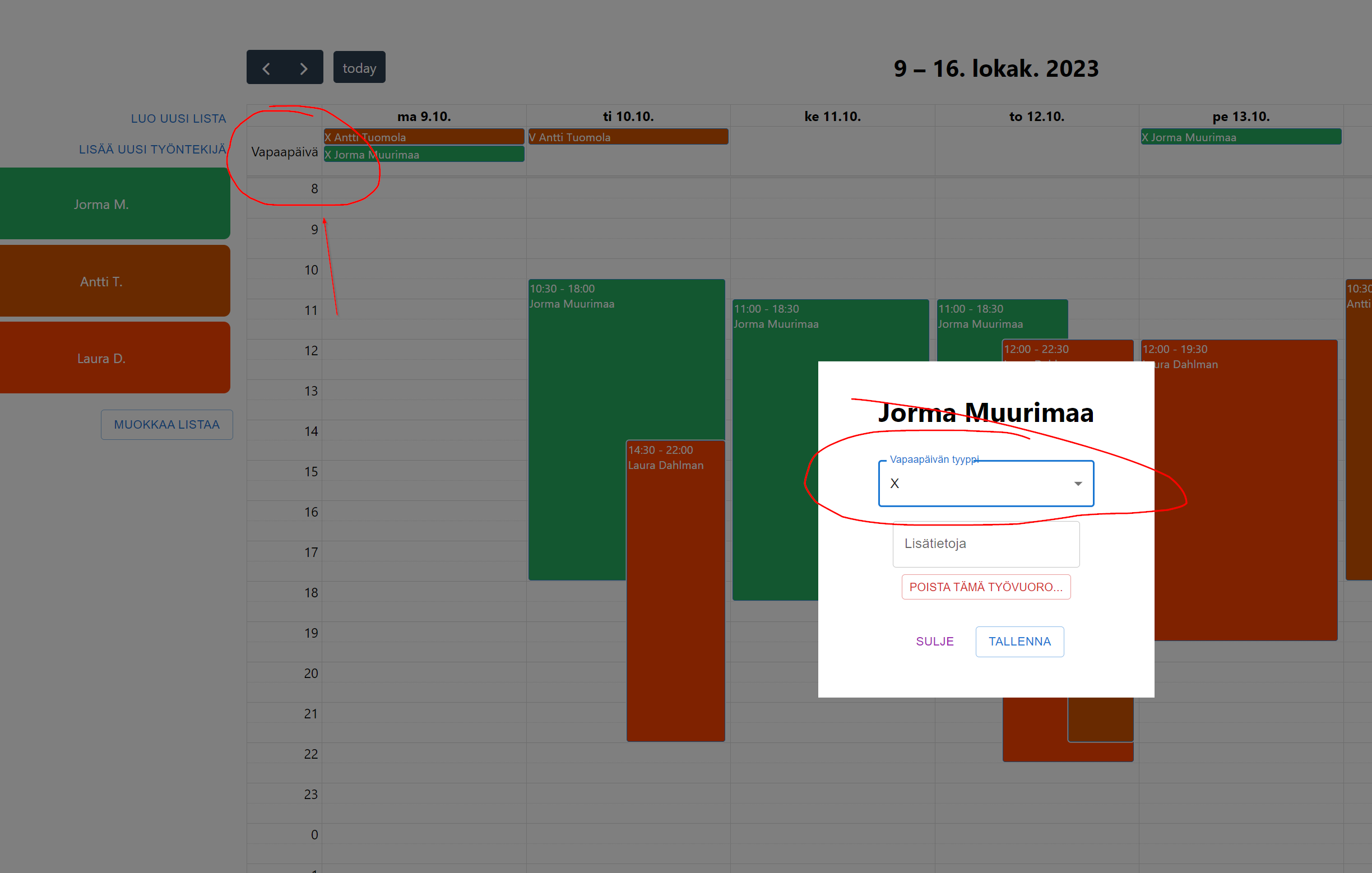Open the Vapaapäivän tyyppi dropdown arrow
The width and height of the screenshot is (1372, 873).
point(1077,484)
